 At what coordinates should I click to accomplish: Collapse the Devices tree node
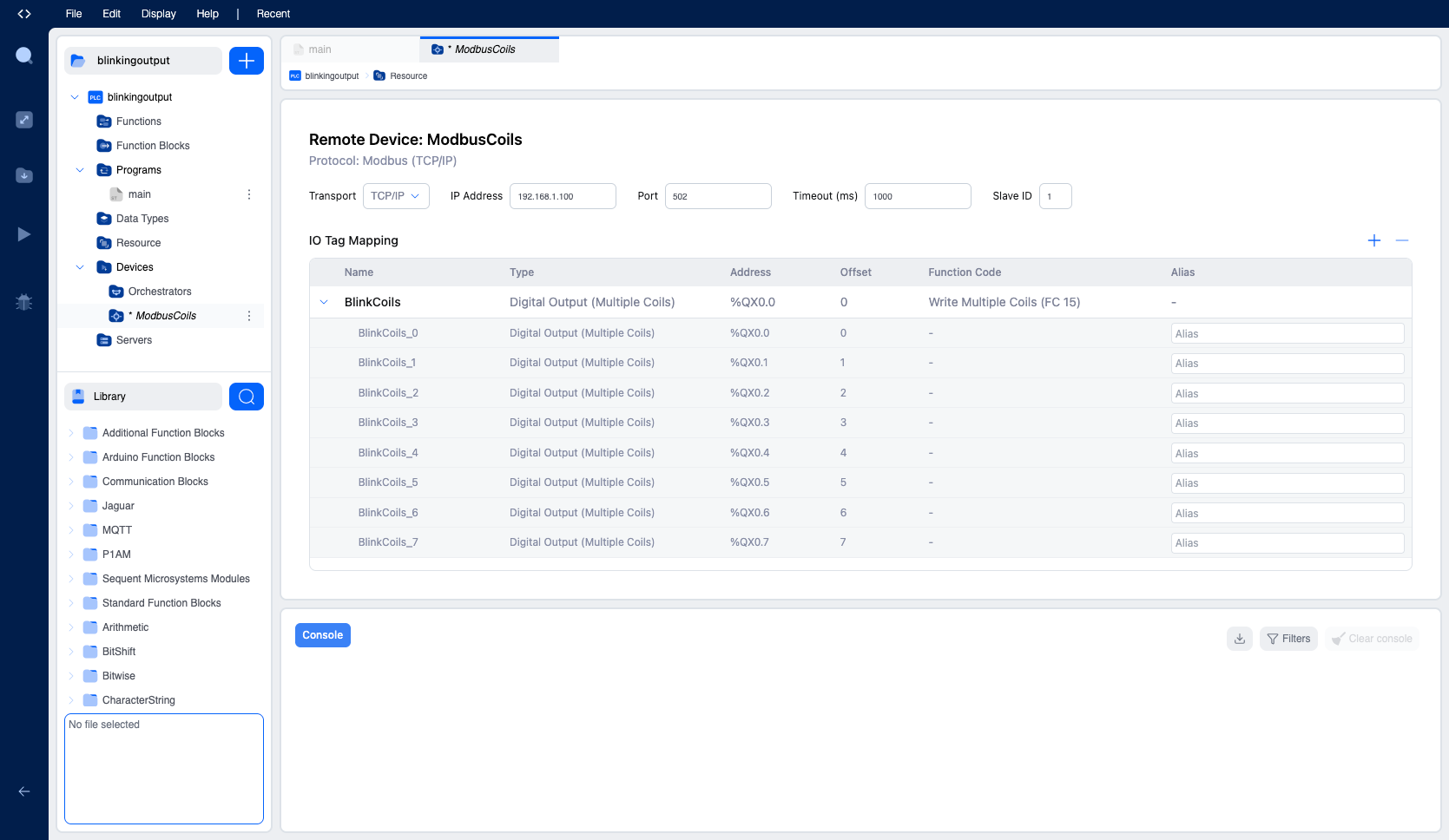click(x=80, y=267)
